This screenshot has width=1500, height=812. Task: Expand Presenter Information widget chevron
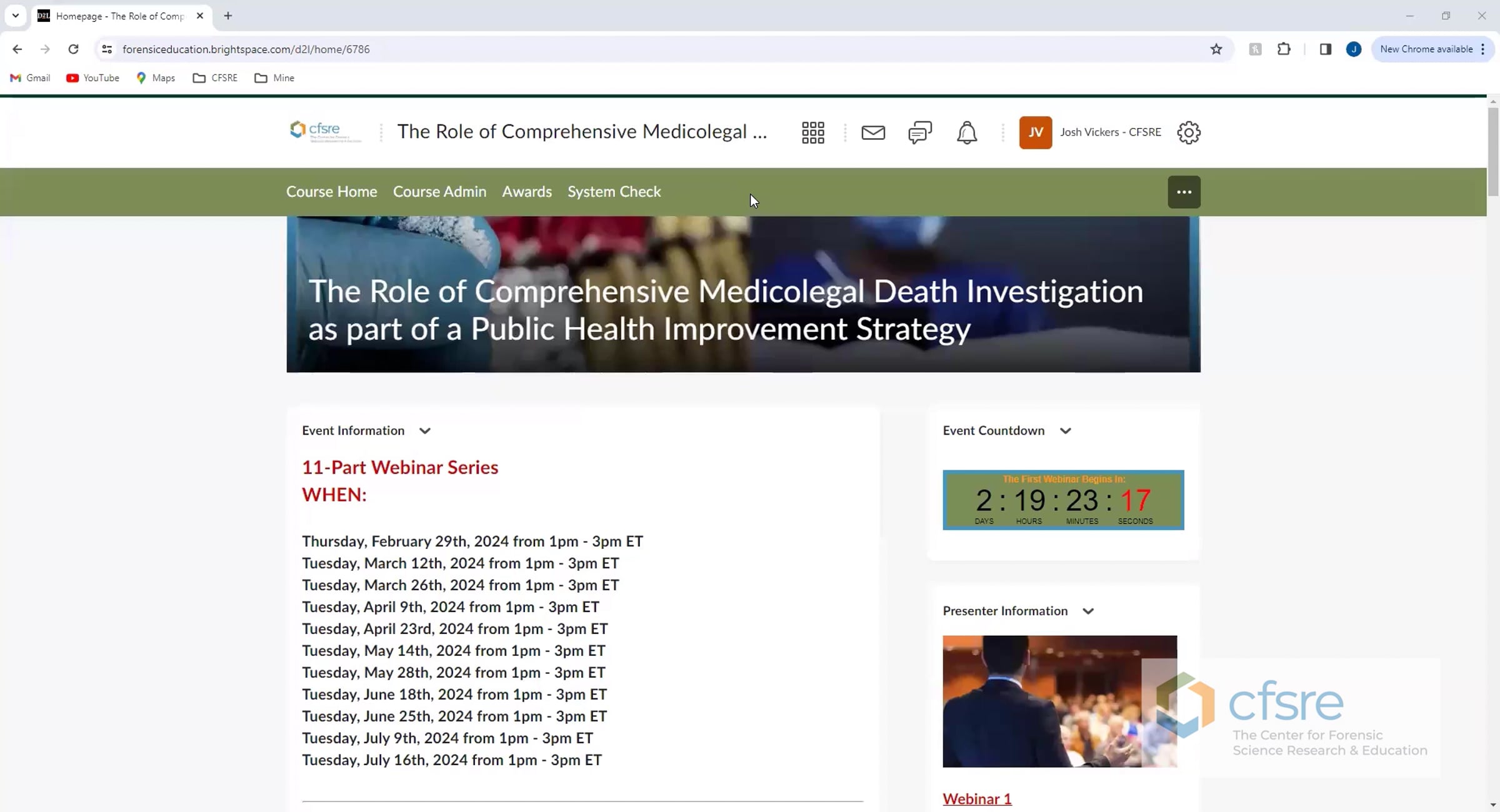click(1088, 611)
